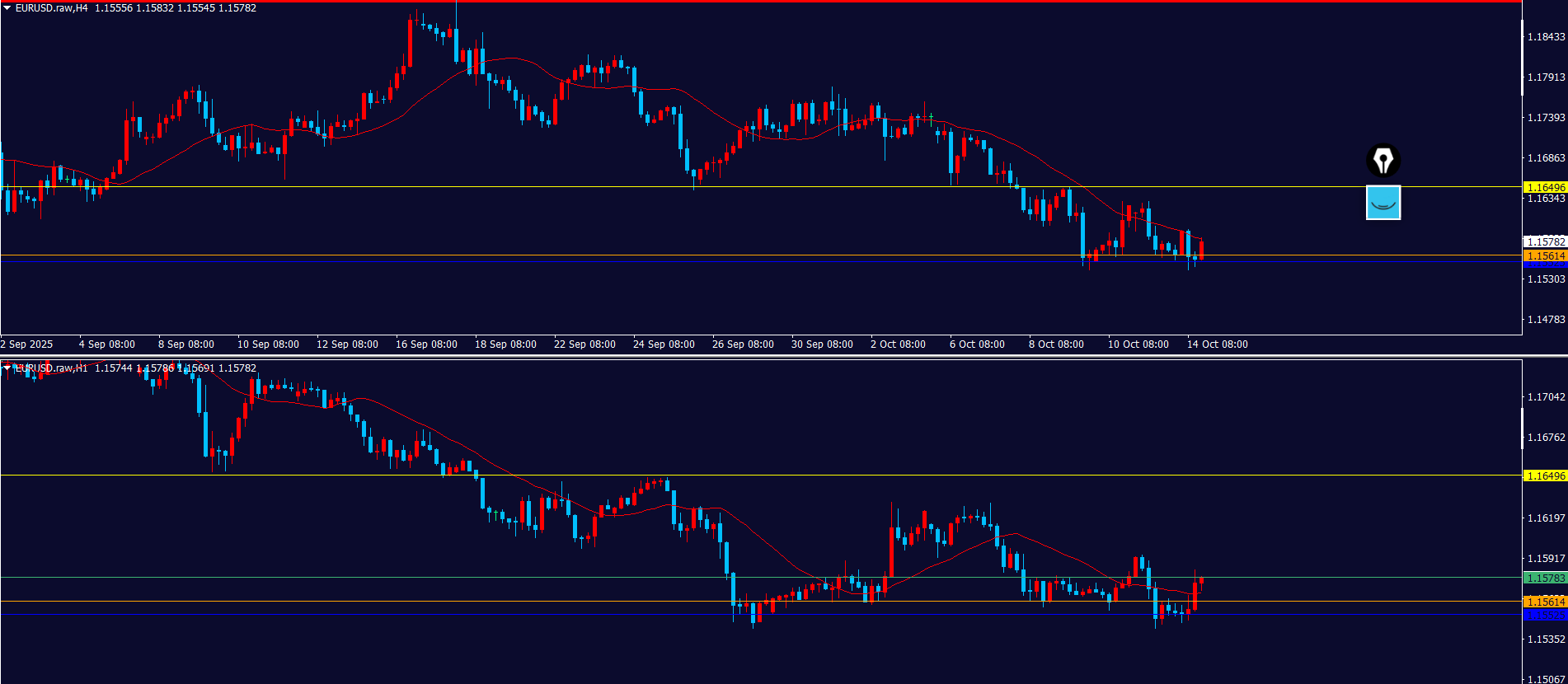This screenshot has width=1568, height=684.
Task: Select the 2 Sep 2025 date label
Action: point(27,344)
